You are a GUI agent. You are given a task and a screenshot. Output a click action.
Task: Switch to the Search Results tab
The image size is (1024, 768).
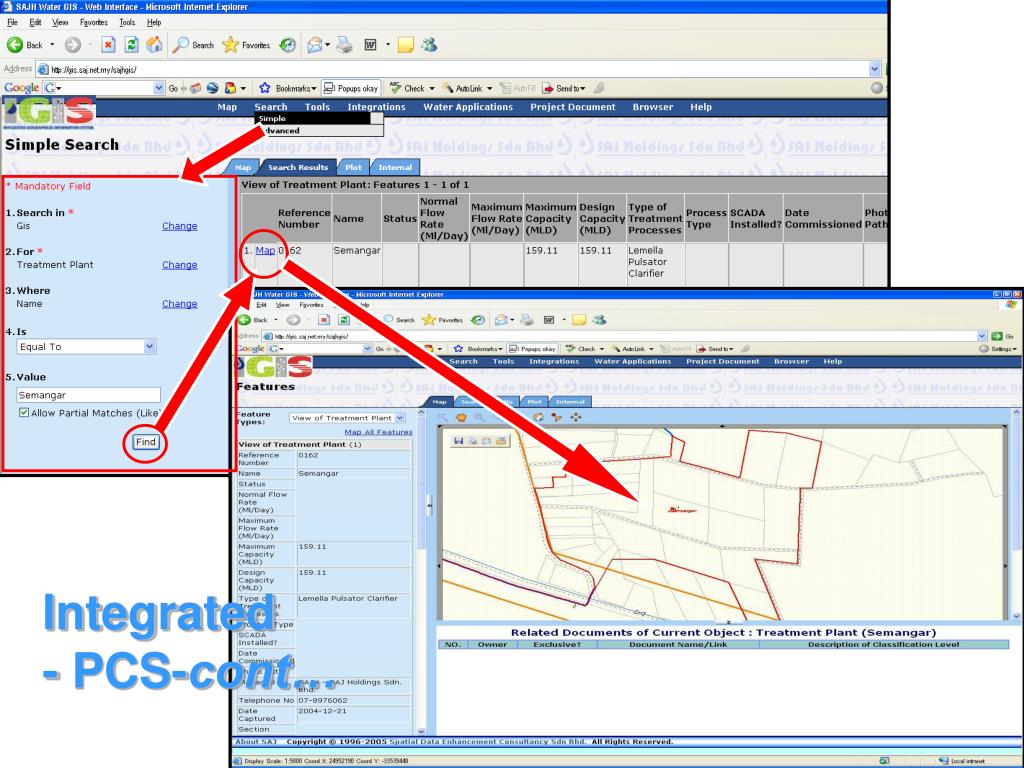(298, 167)
